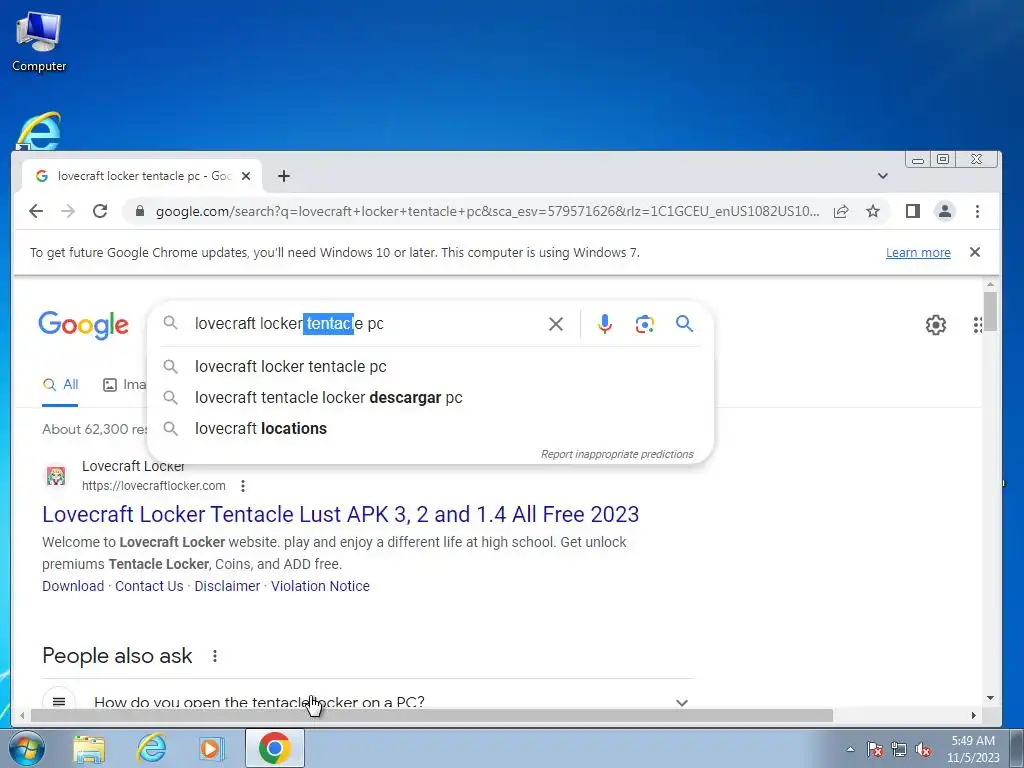Viewport: 1024px width, 768px height.
Task: Select Internet Explorer desktop shortcut
Action: click(39, 131)
